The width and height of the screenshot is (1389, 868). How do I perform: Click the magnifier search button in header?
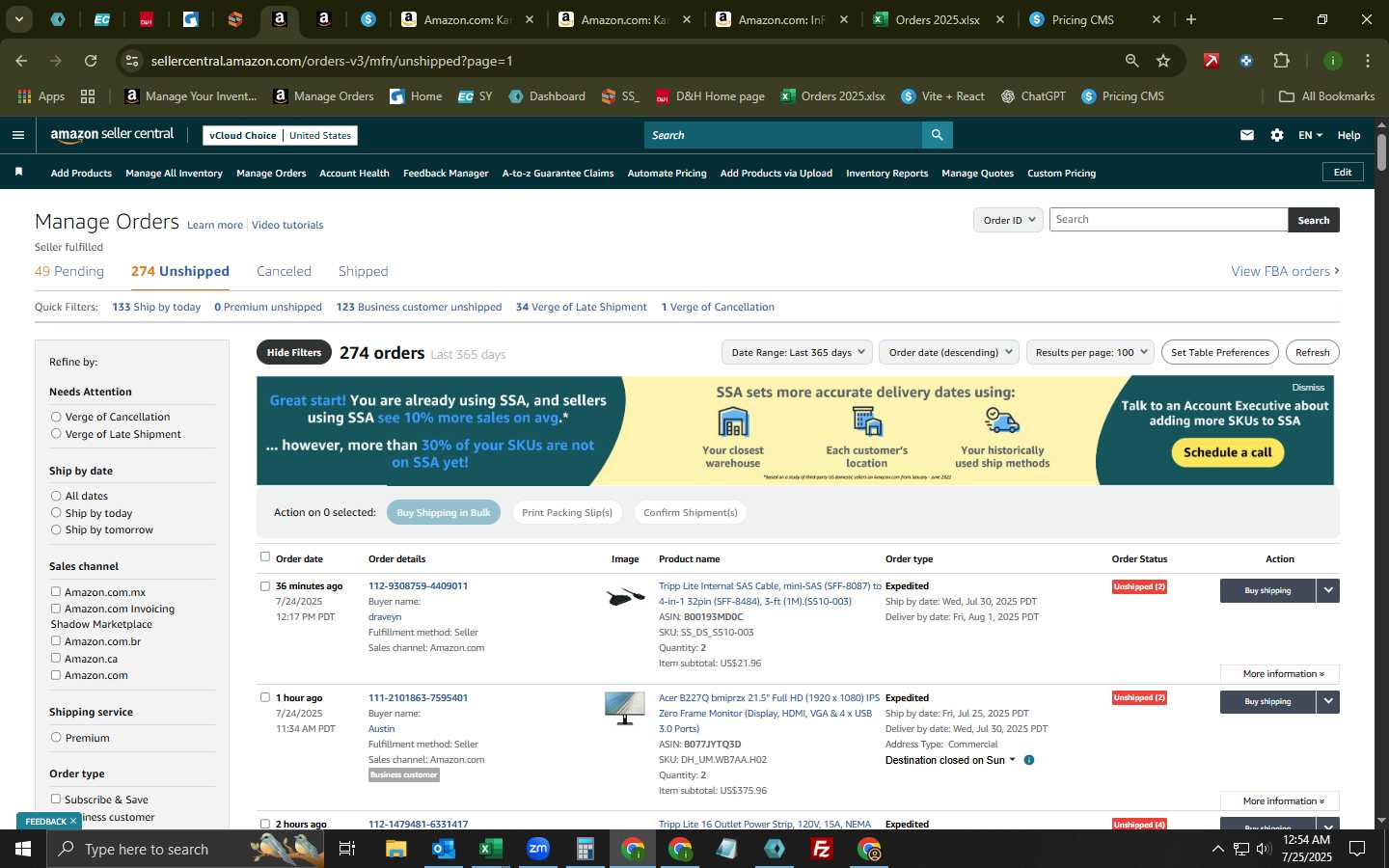[x=937, y=135]
